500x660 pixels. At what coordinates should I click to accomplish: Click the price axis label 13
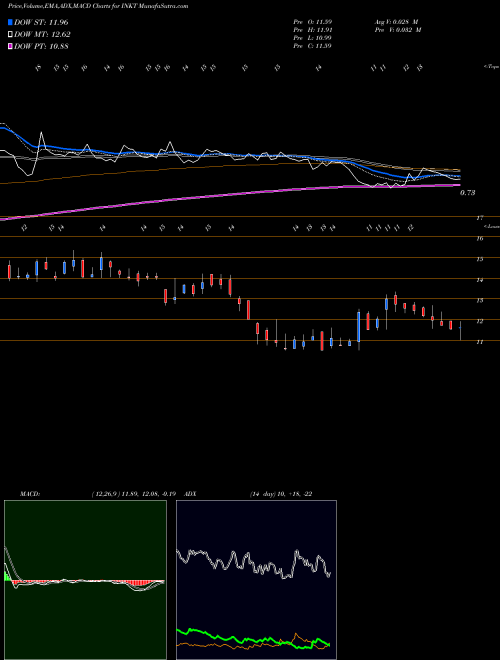point(479,301)
